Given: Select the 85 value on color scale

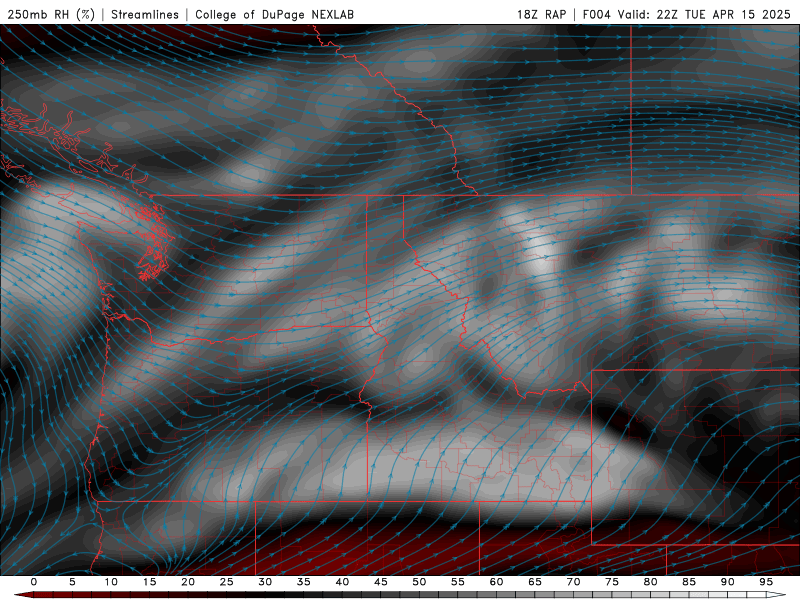Looking at the screenshot, I should pos(689,582).
